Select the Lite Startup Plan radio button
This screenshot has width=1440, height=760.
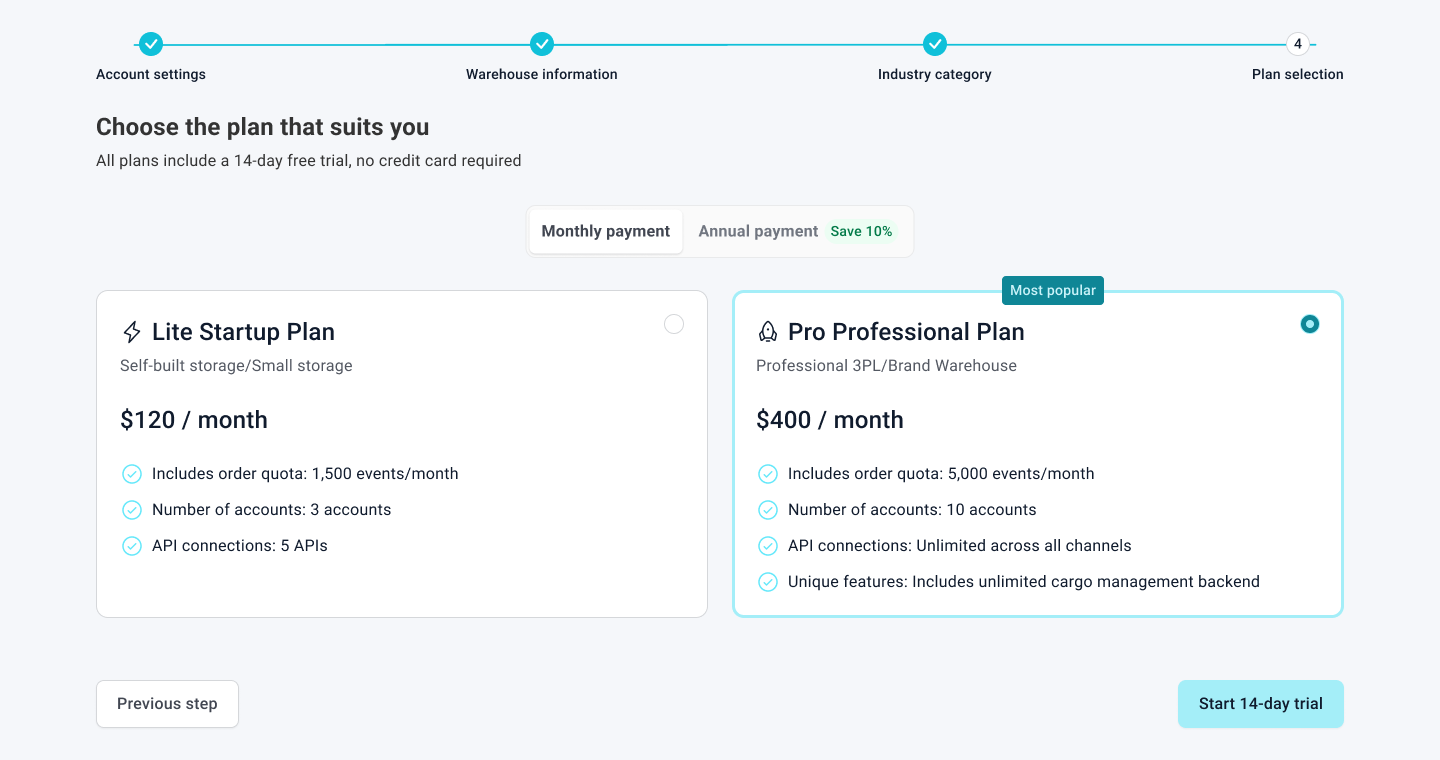674,324
